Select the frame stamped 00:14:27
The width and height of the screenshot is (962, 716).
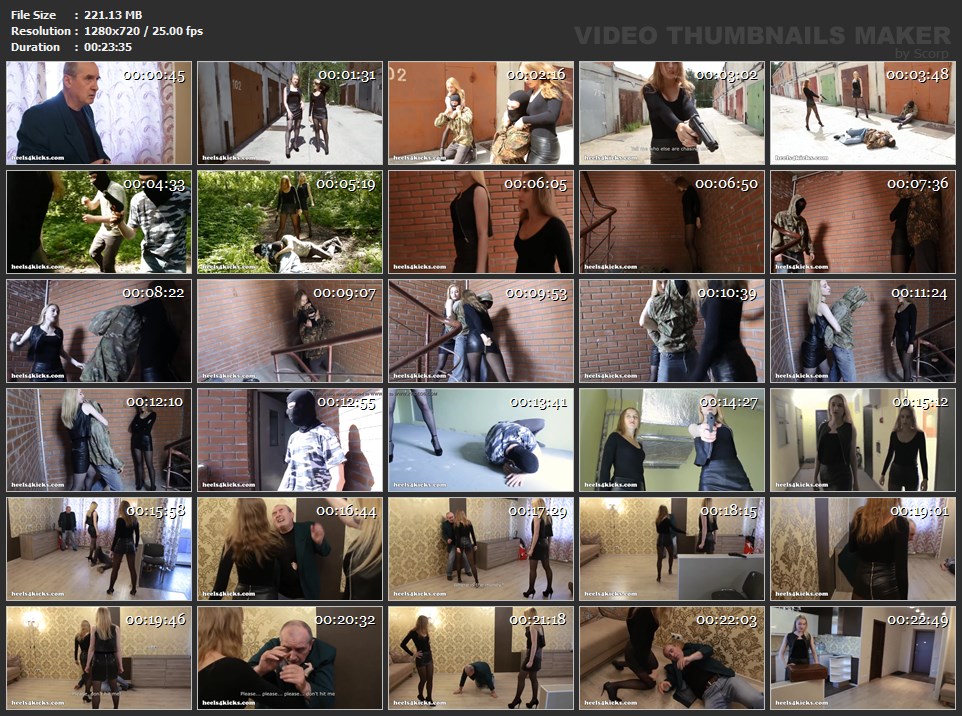(672, 440)
